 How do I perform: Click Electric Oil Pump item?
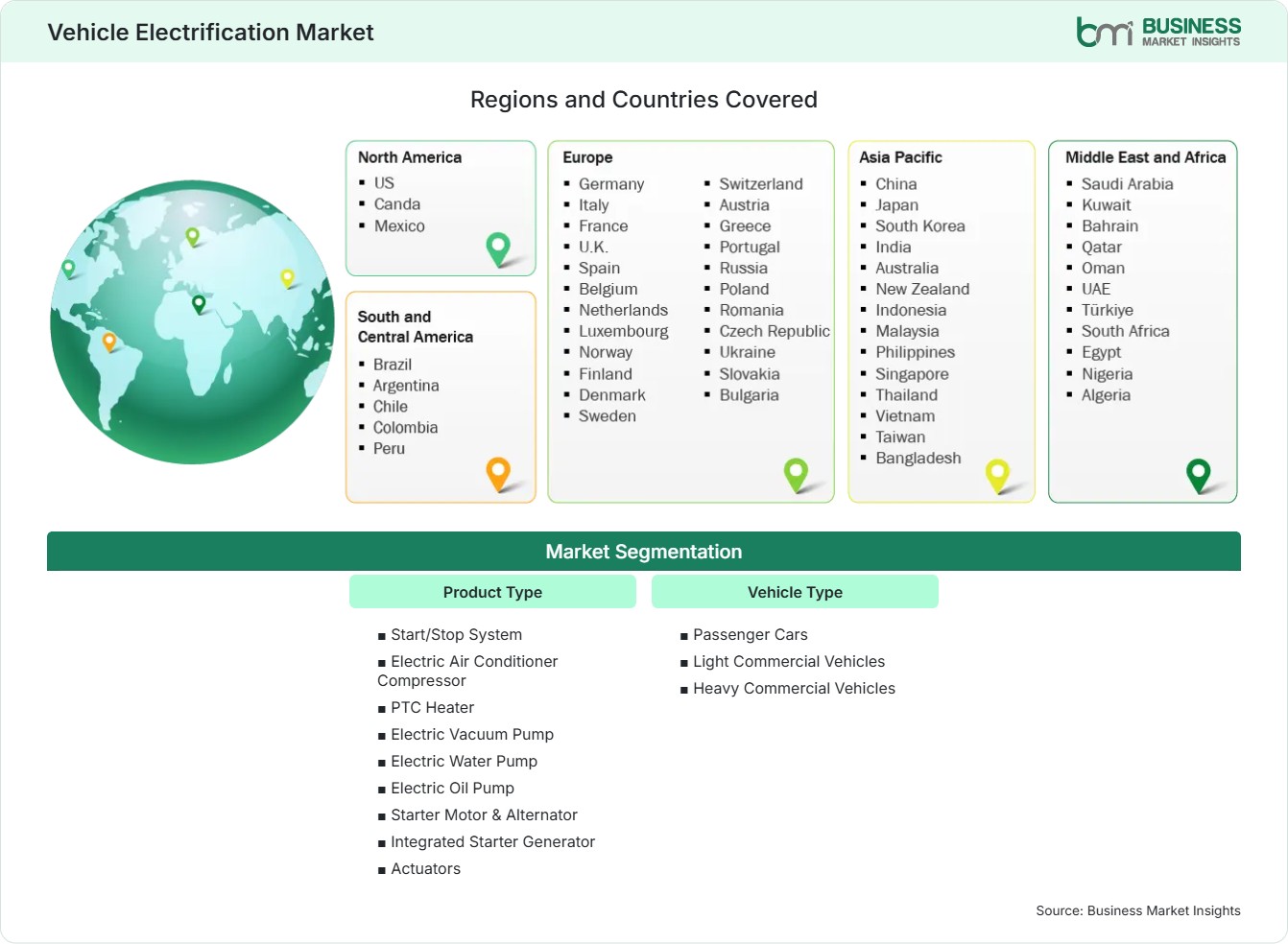(452, 789)
